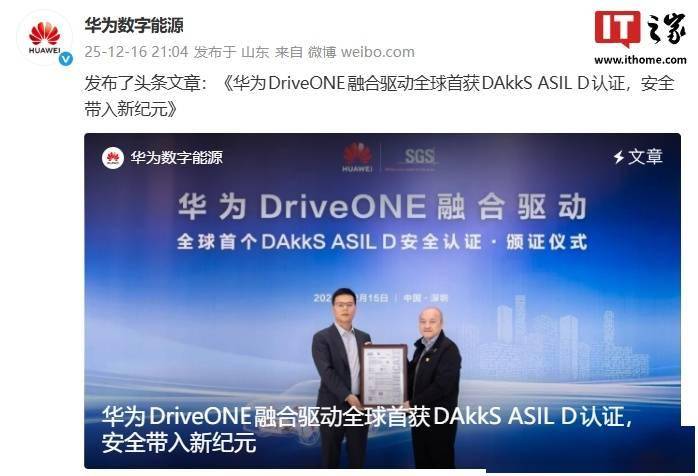The image size is (698, 476).
Task: Click the blue verified badge on avatar
Action: tap(66, 58)
